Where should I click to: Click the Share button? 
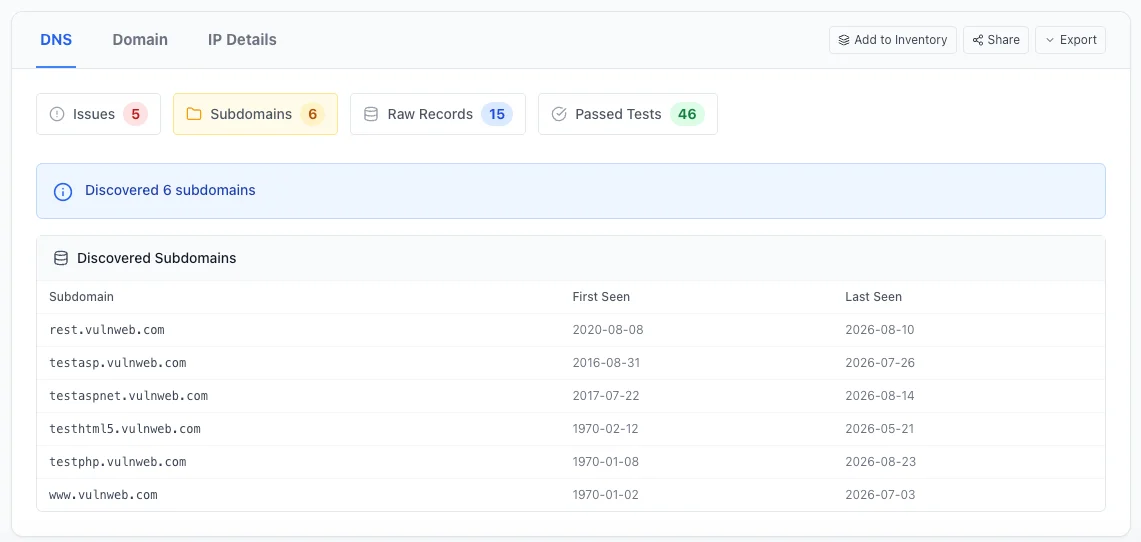(x=995, y=40)
